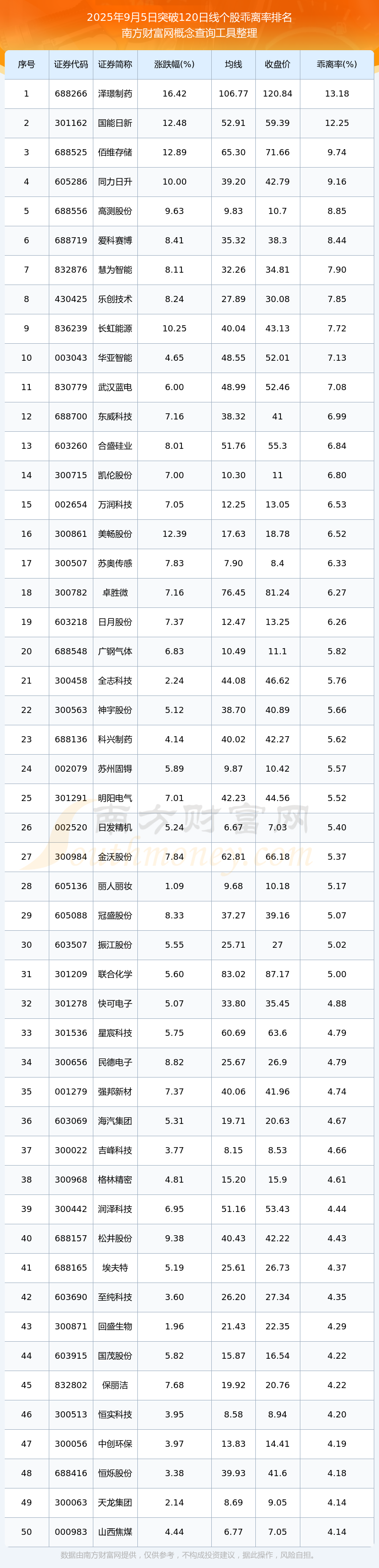
Task: Select stock name 佰维存储
Action: [115, 152]
